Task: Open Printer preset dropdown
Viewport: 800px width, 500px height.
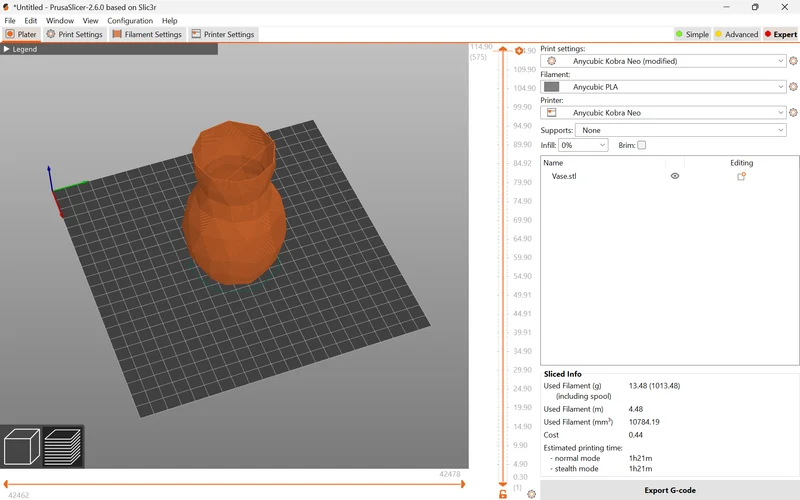Action: pyautogui.click(x=663, y=112)
